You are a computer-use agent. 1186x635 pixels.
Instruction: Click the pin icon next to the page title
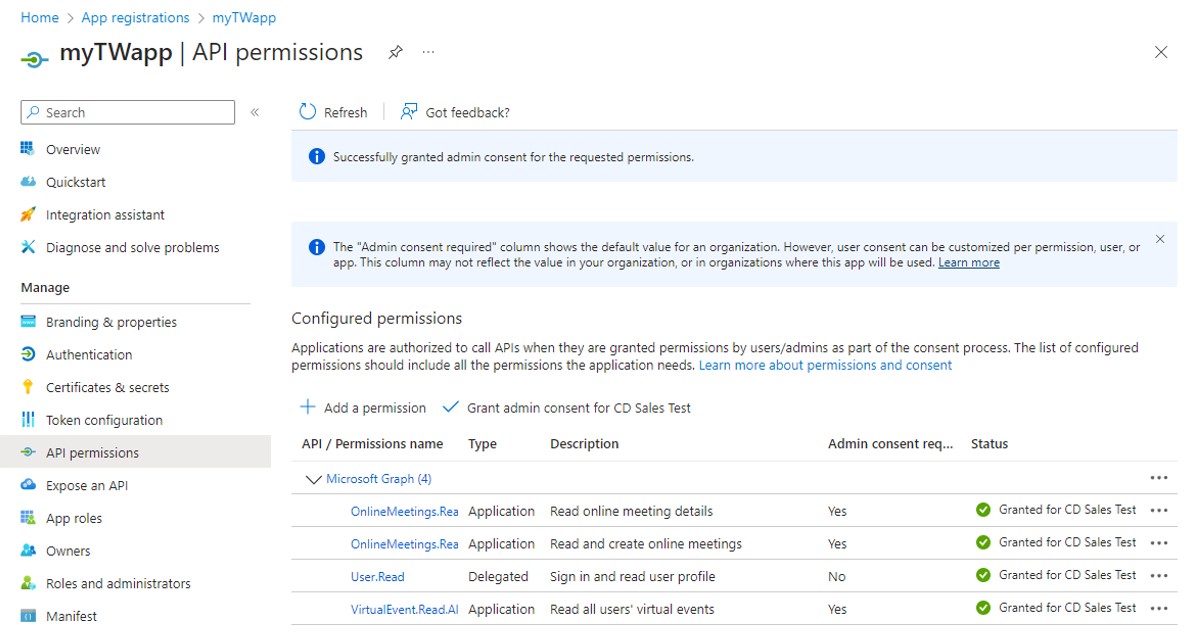point(395,52)
